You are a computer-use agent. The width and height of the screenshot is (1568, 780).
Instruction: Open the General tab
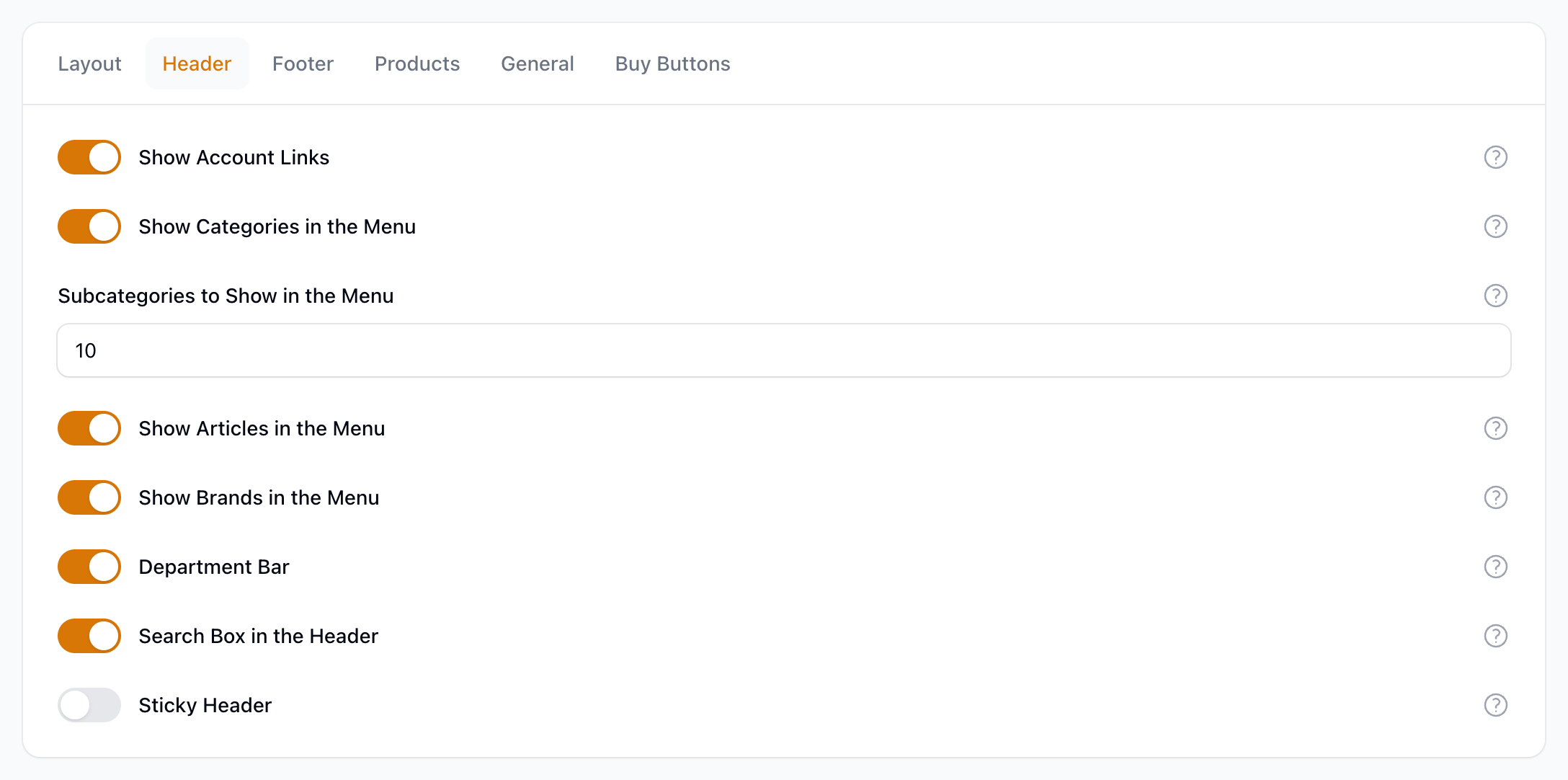point(538,63)
